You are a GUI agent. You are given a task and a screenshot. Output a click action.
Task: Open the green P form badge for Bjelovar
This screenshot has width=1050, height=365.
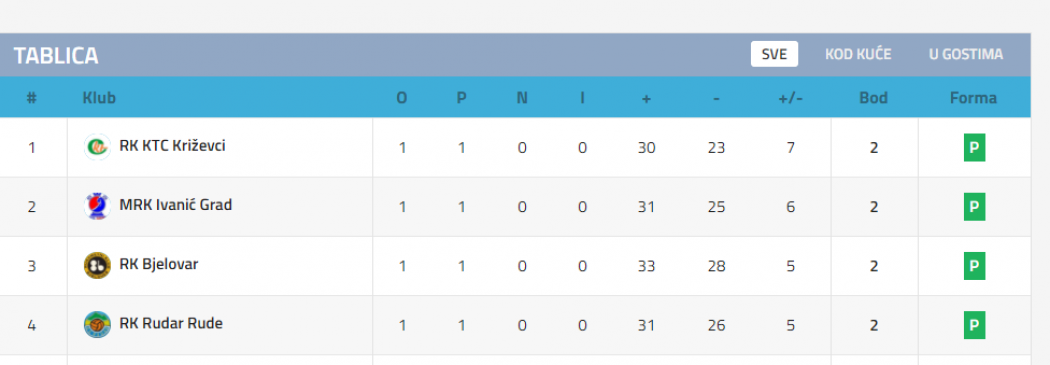point(974,266)
